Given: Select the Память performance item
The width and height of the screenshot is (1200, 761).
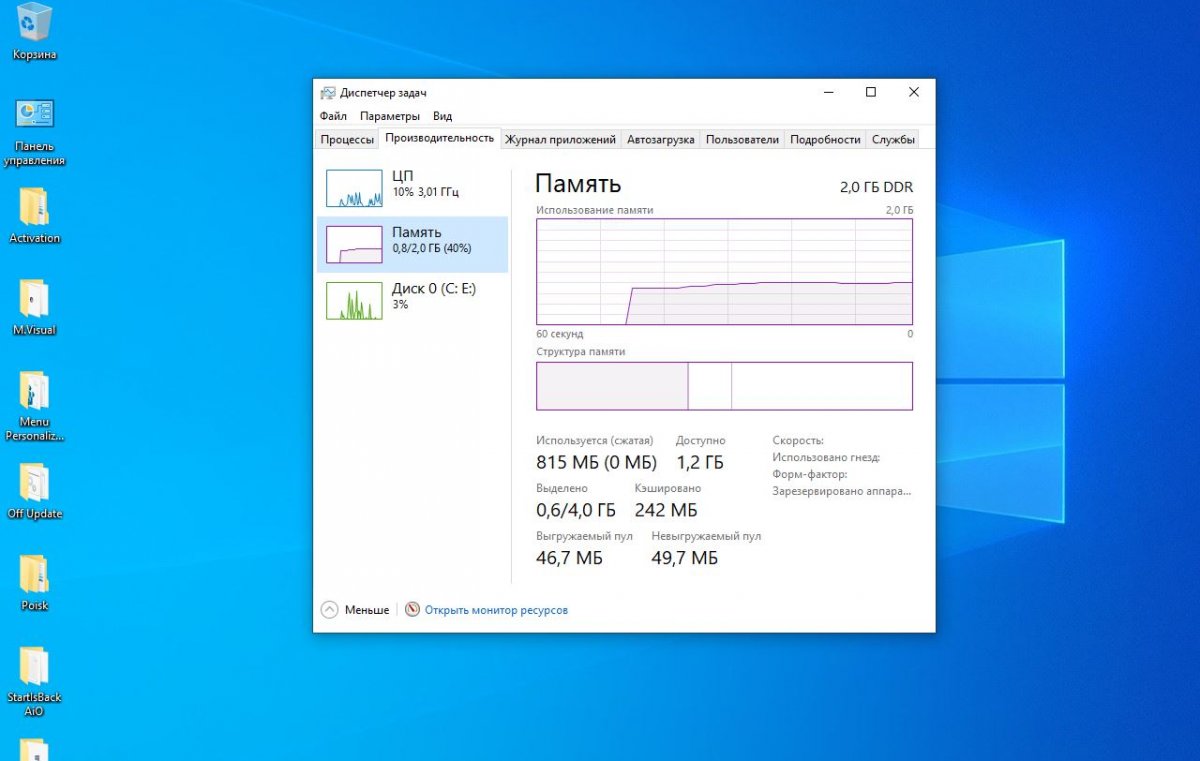Looking at the screenshot, I should tap(412, 244).
